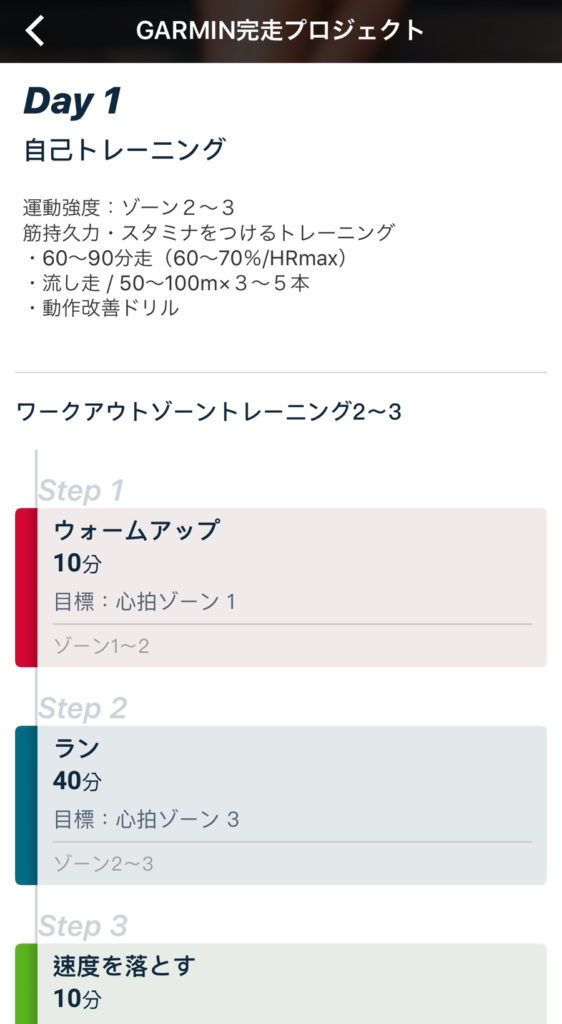Tap the 40分 run duration

77,780
